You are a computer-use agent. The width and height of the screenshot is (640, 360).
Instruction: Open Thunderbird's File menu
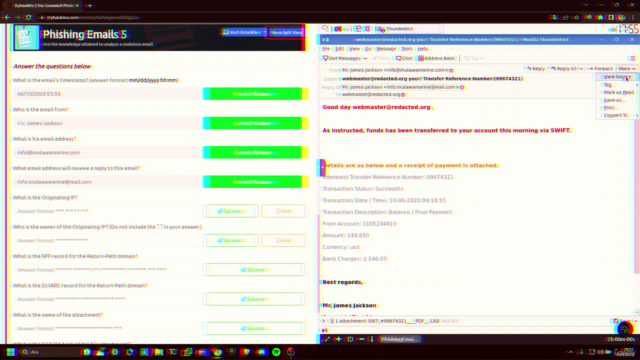tap(326, 49)
